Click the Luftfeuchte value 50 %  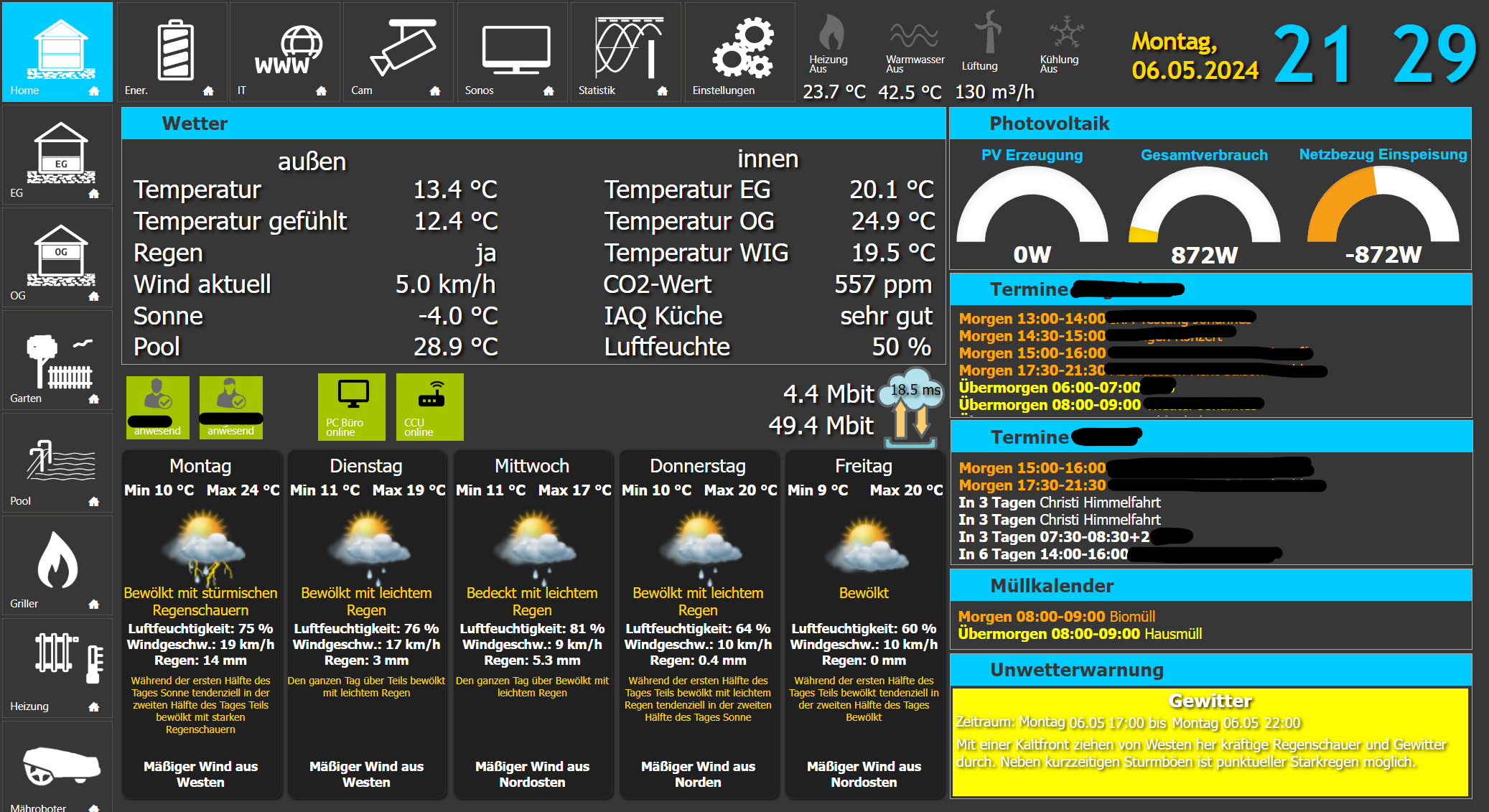(902, 347)
